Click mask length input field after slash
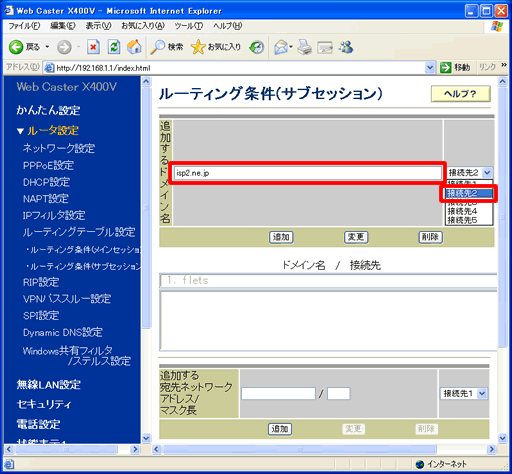The height and width of the screenshot is (474, 512). point(339,394)
